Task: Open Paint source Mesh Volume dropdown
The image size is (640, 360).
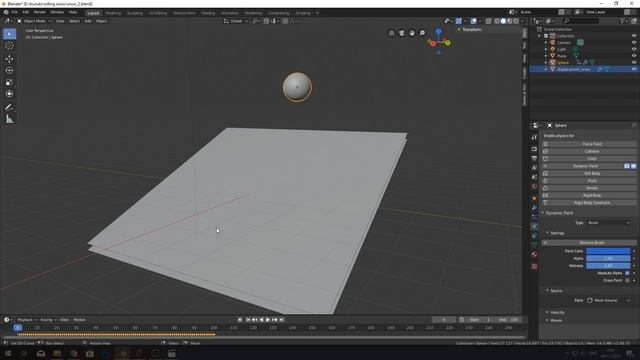Action: tap(609, 300)
